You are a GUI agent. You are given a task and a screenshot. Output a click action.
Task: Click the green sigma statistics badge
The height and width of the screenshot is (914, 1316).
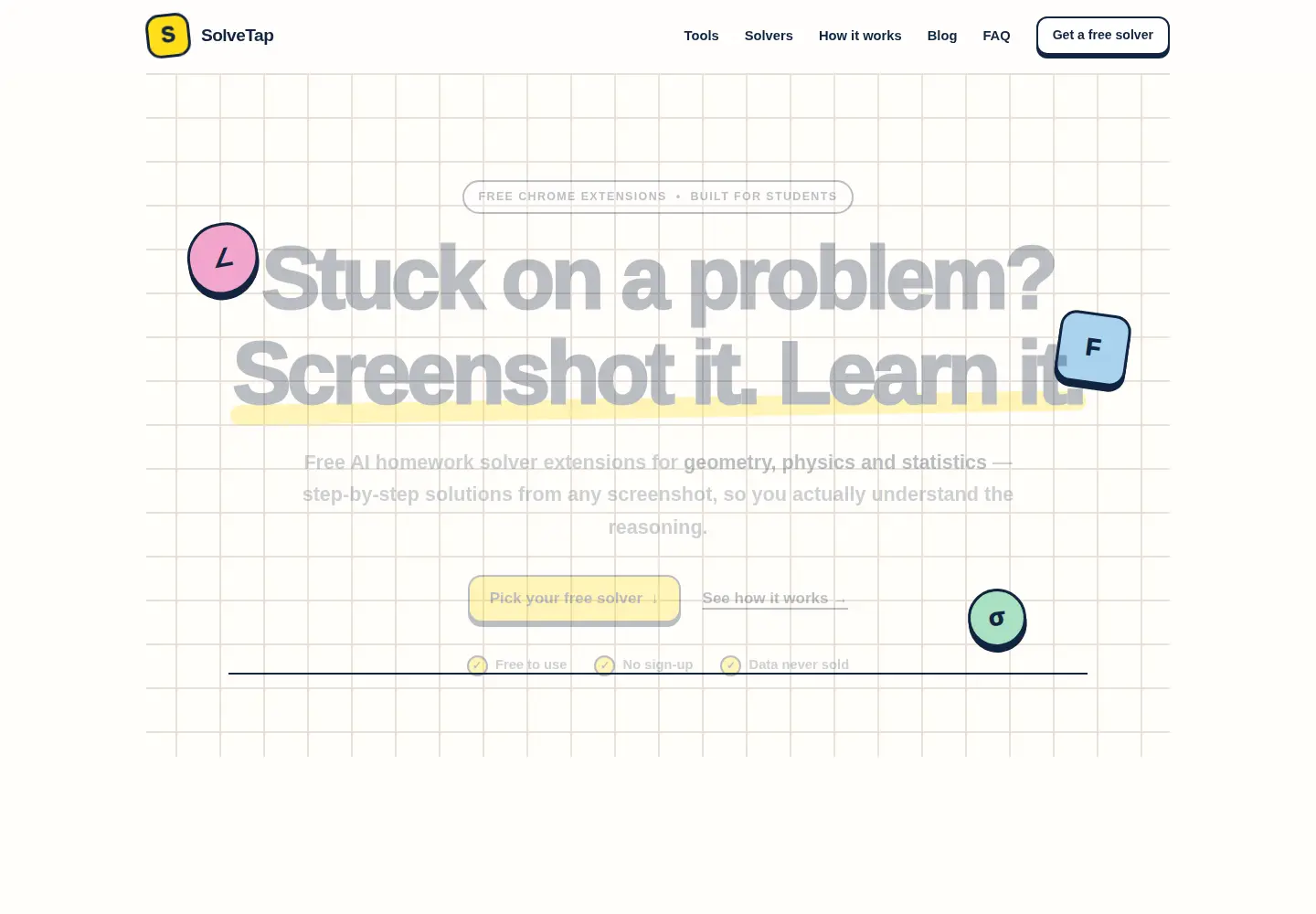997,620
